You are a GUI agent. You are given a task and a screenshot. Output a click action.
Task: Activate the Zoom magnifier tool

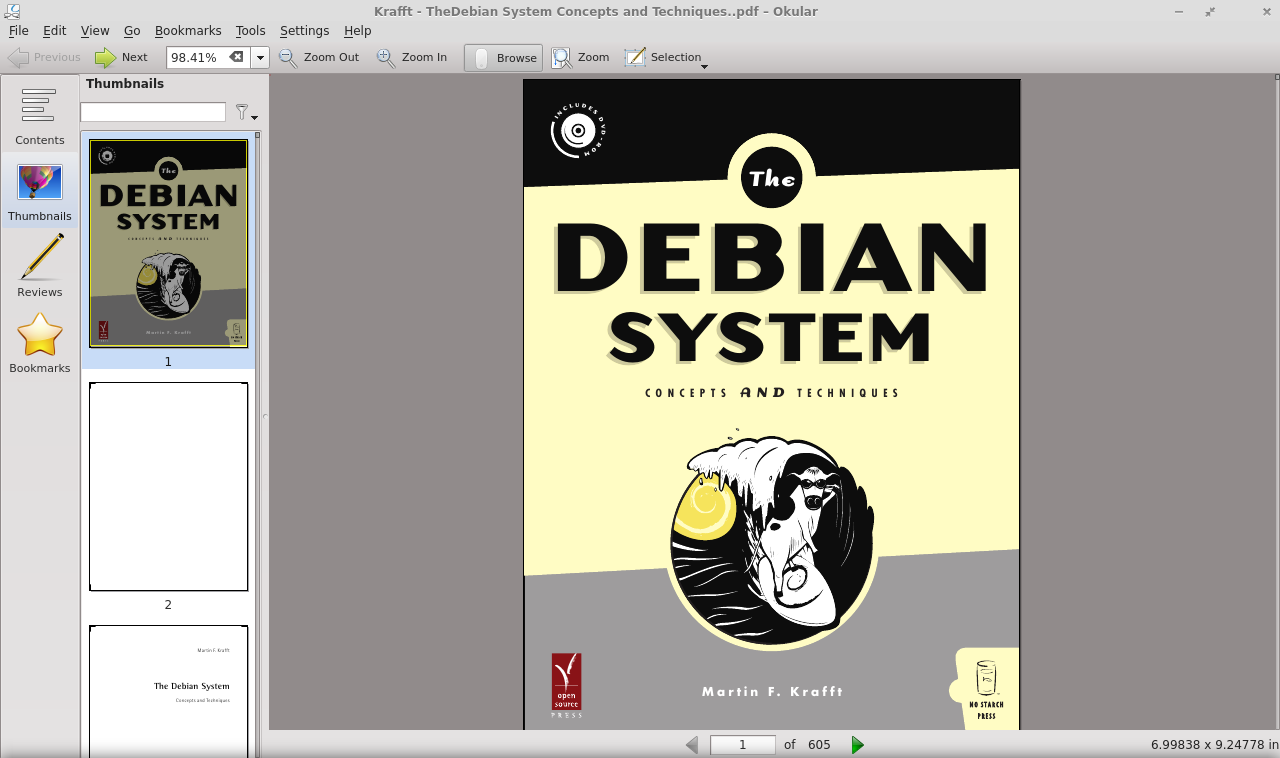579,57
